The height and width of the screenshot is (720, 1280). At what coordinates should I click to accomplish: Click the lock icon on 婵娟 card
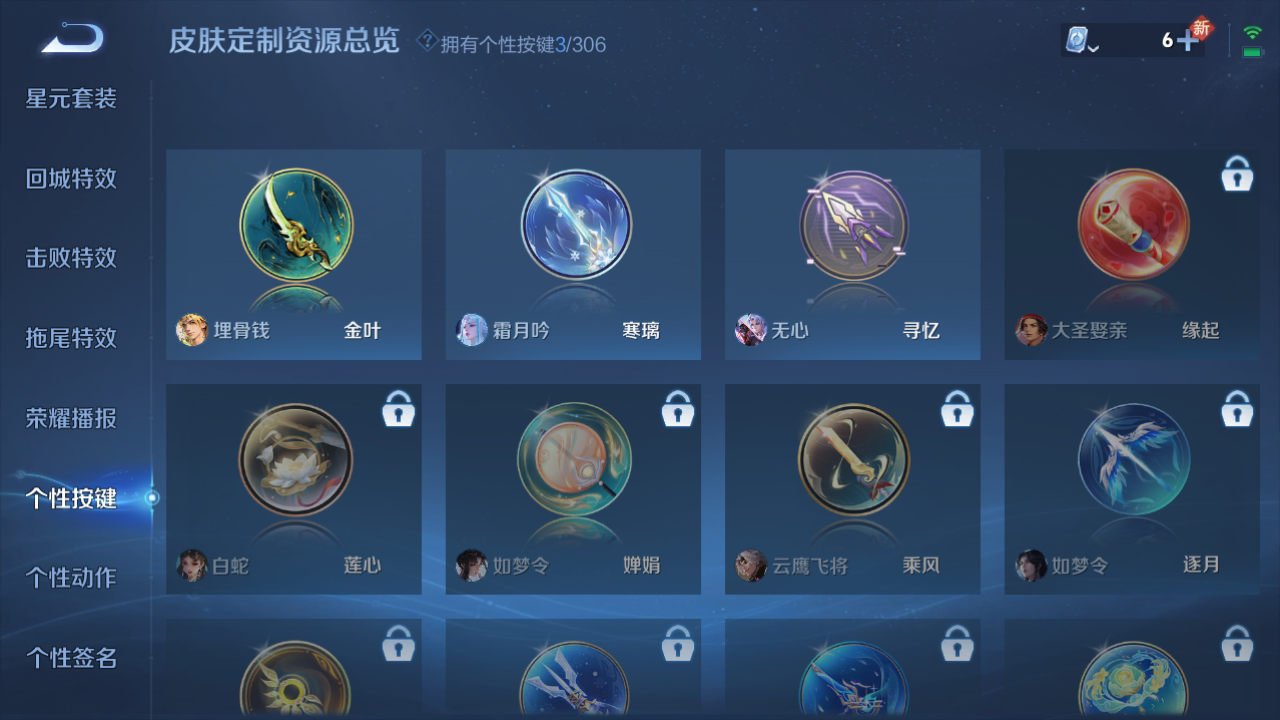pos(678,409)
